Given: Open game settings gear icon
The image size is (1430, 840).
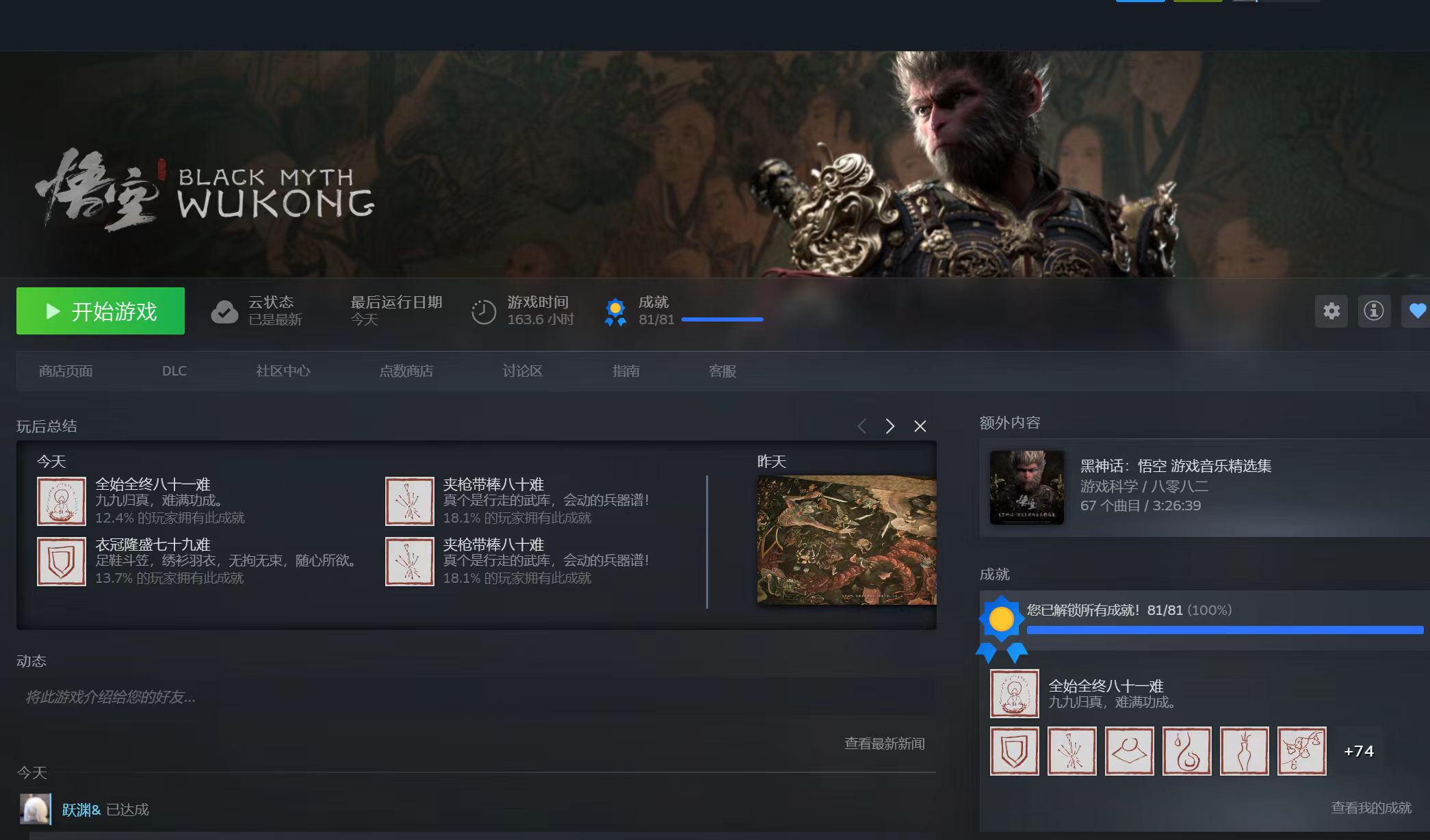Looking at the screenshot, I should (1331, 311).
